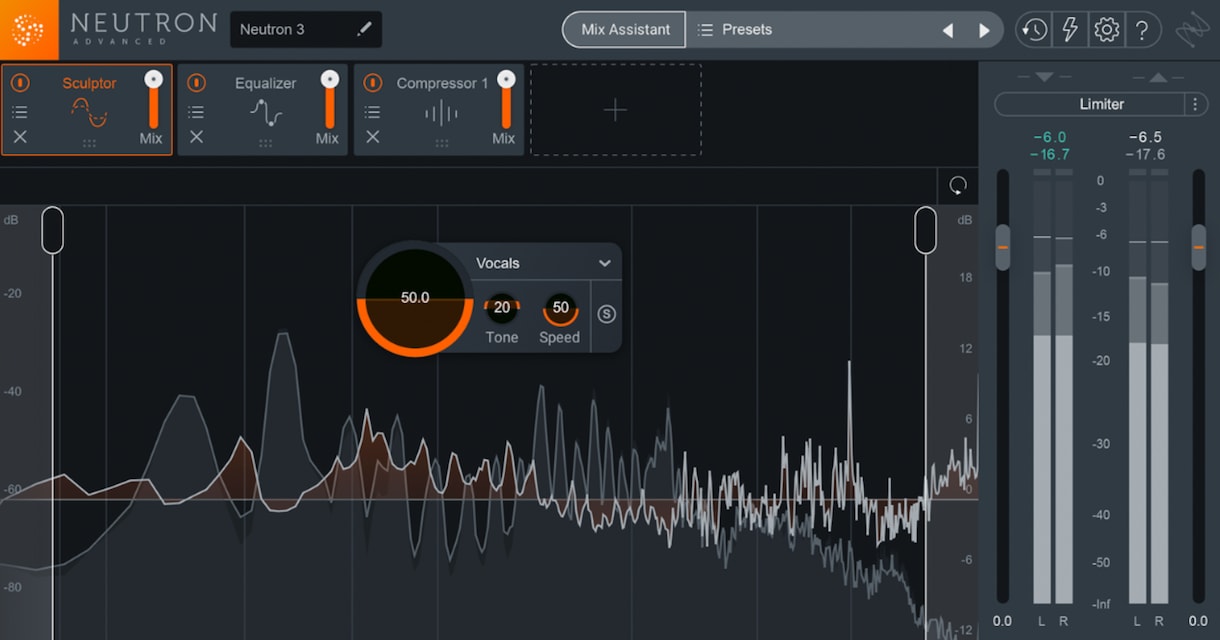Click the Sculptor Solo (S) button
This screenshot has height=640, width=1220.
[607, 314]
